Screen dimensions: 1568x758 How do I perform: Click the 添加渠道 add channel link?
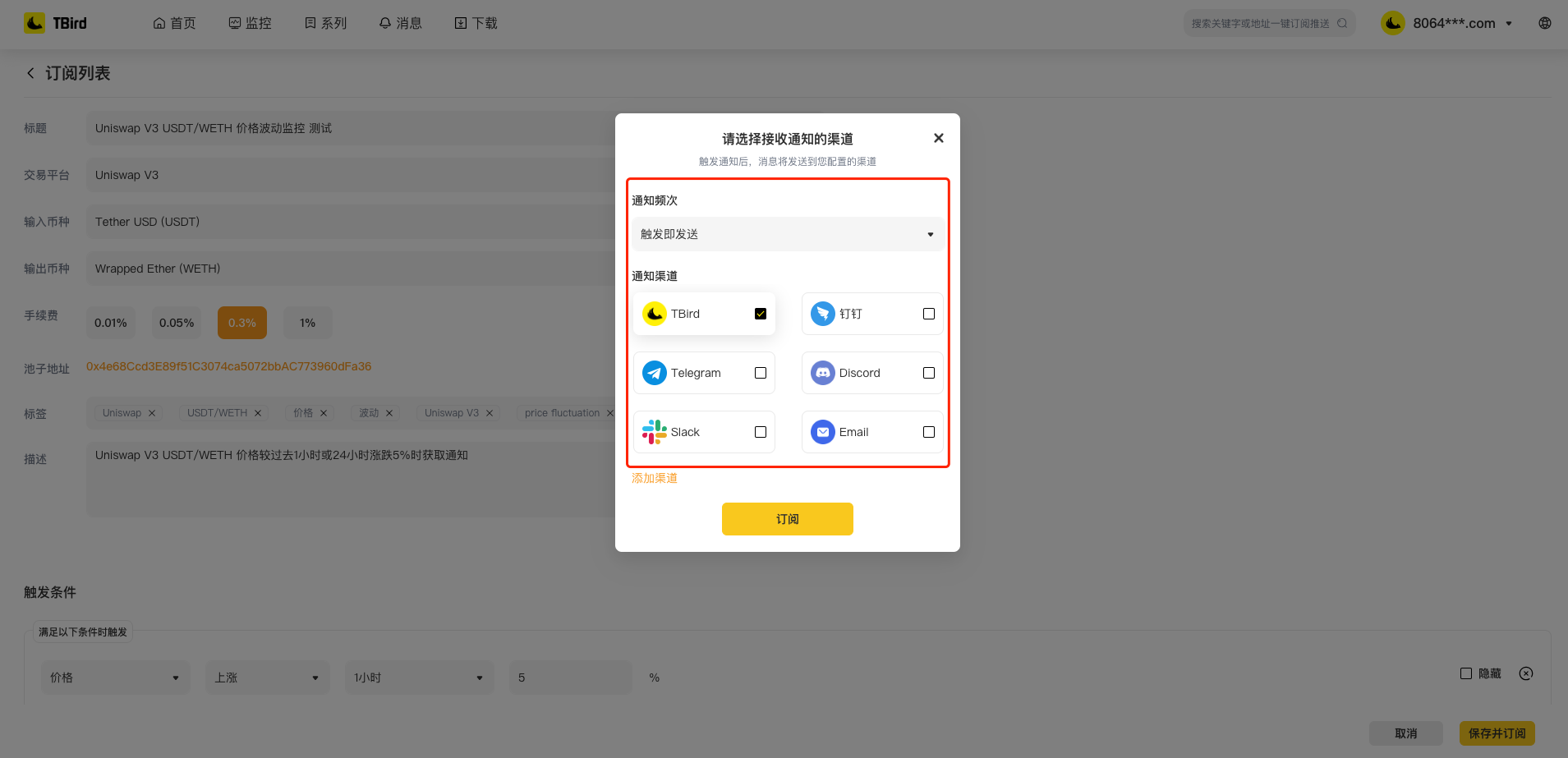[654, 478]
